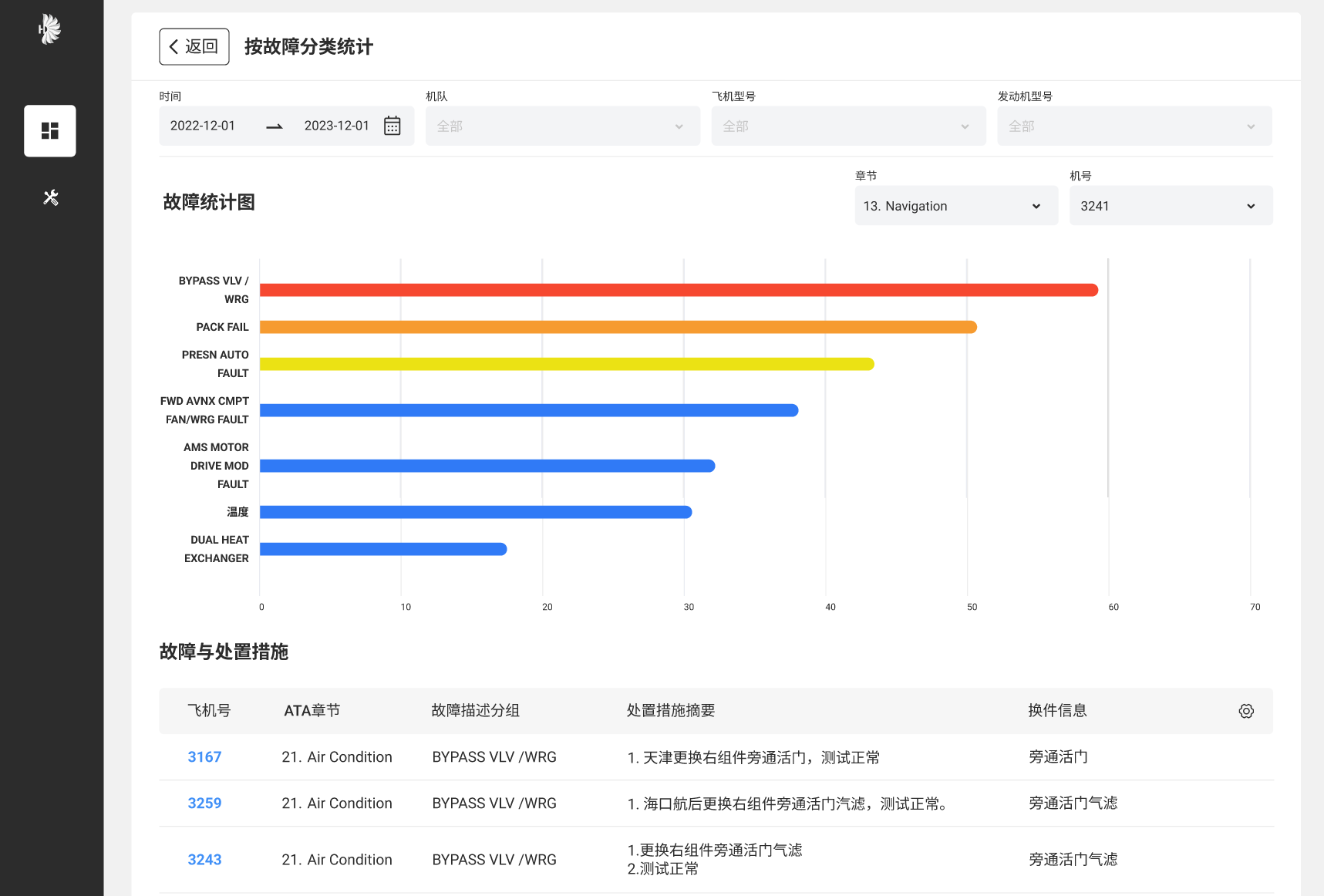
Task: Open aircraft number 3167 link
Action: pos(204,757)
